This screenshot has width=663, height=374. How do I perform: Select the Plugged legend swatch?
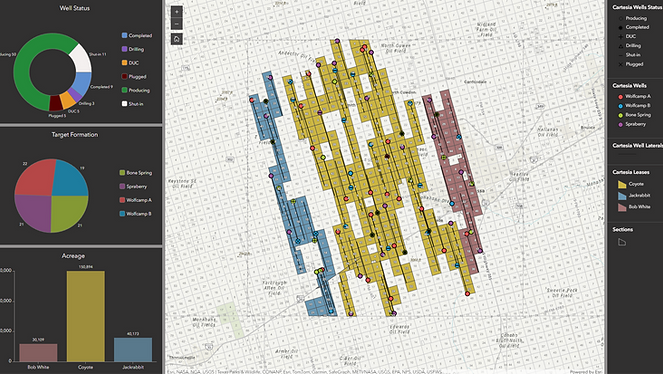pos(124,76)
